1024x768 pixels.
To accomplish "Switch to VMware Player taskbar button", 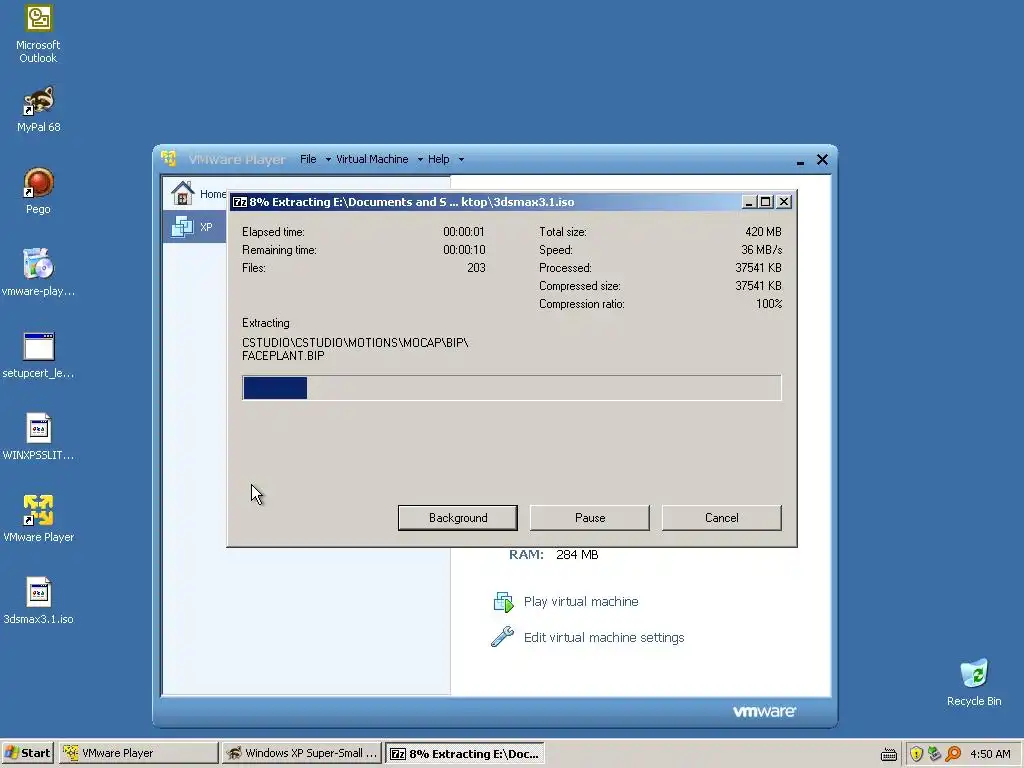I will click(138, 753).
